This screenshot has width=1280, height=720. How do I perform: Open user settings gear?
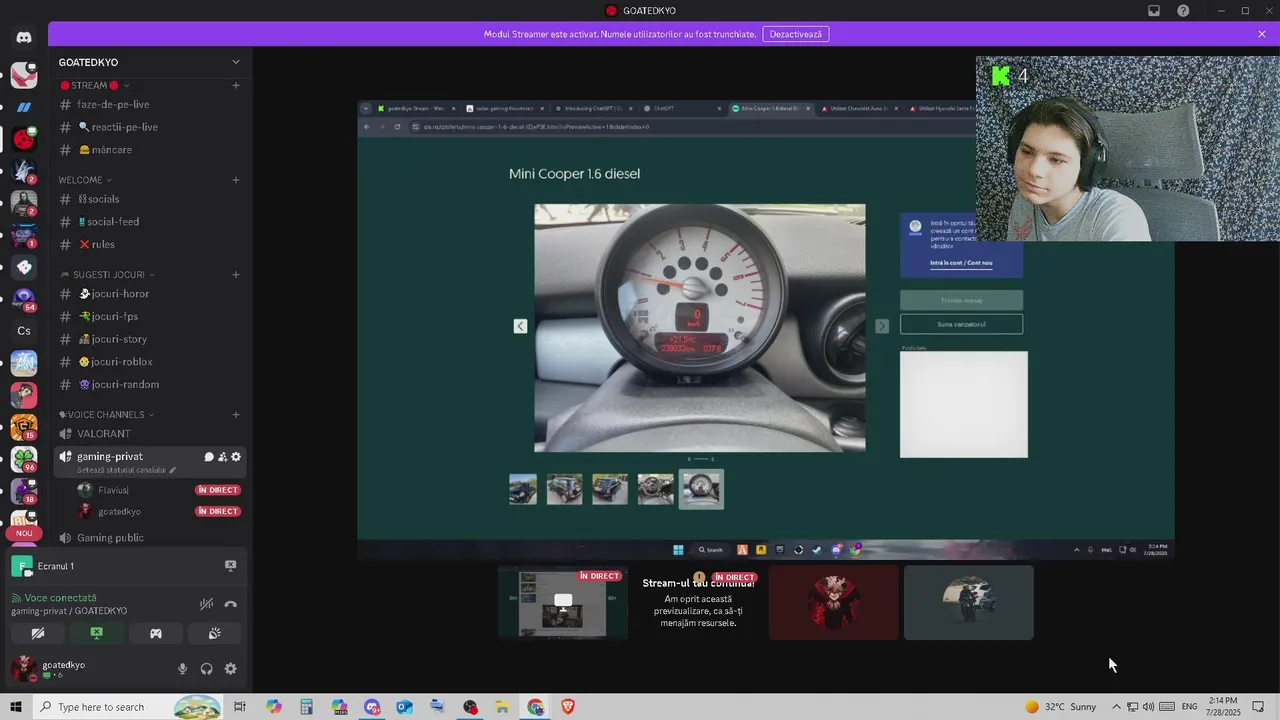(230, 669)
